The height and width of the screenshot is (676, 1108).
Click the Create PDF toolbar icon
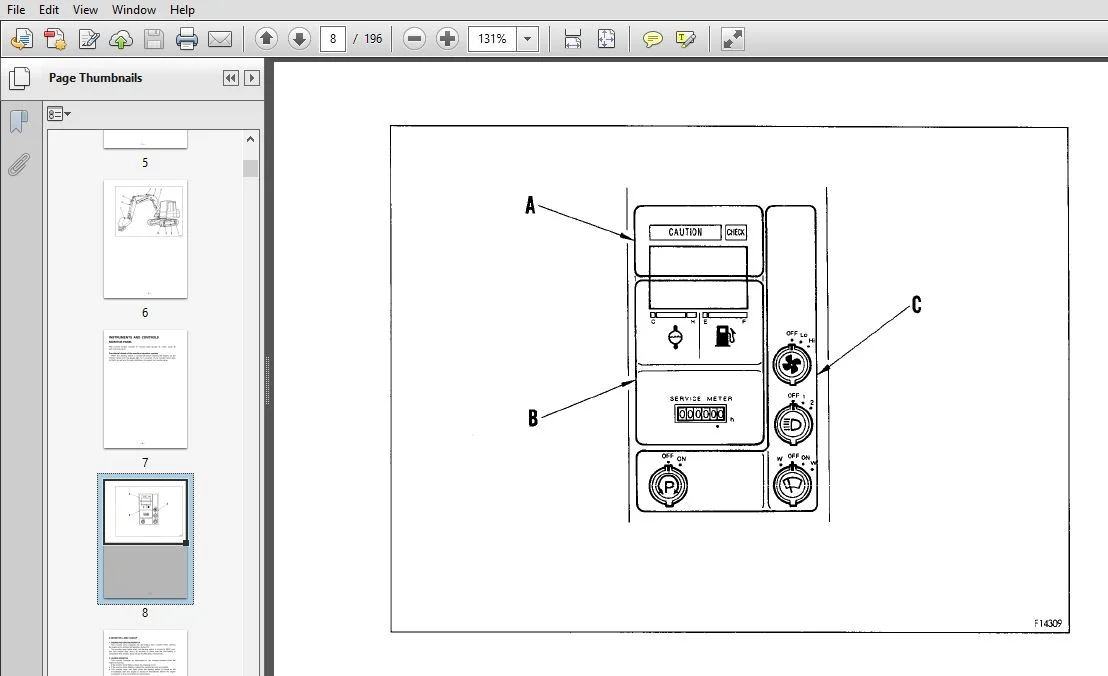(55, 39)
